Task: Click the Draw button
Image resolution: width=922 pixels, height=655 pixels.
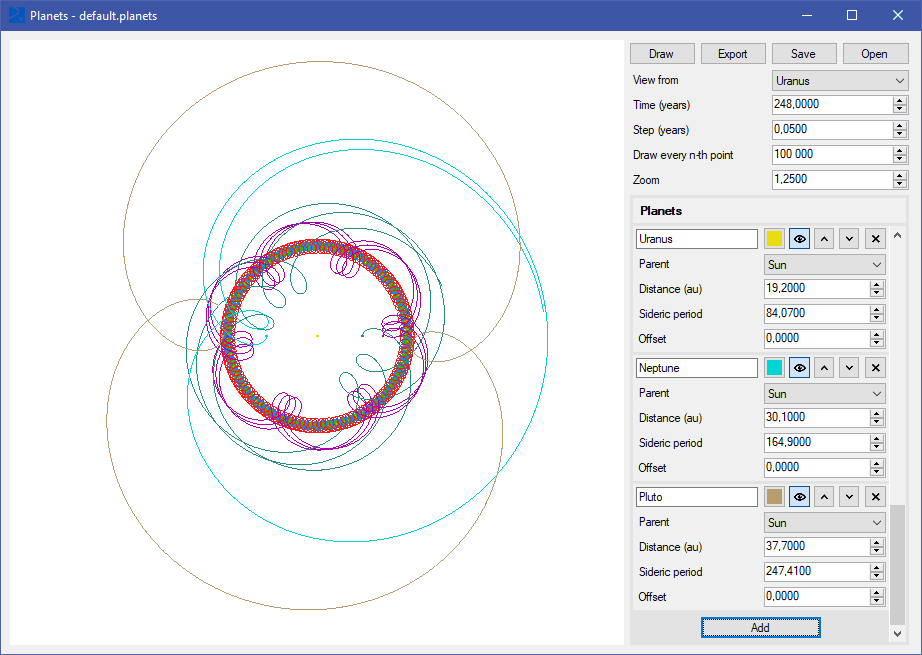Action: pos(661,54)
